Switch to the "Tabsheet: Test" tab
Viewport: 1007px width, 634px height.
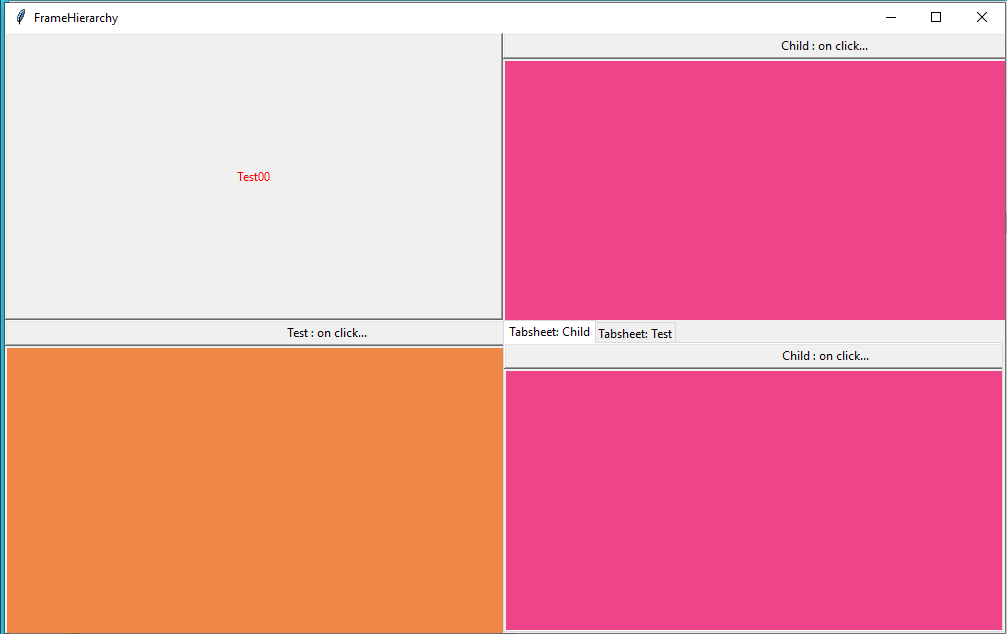(635, 333)
